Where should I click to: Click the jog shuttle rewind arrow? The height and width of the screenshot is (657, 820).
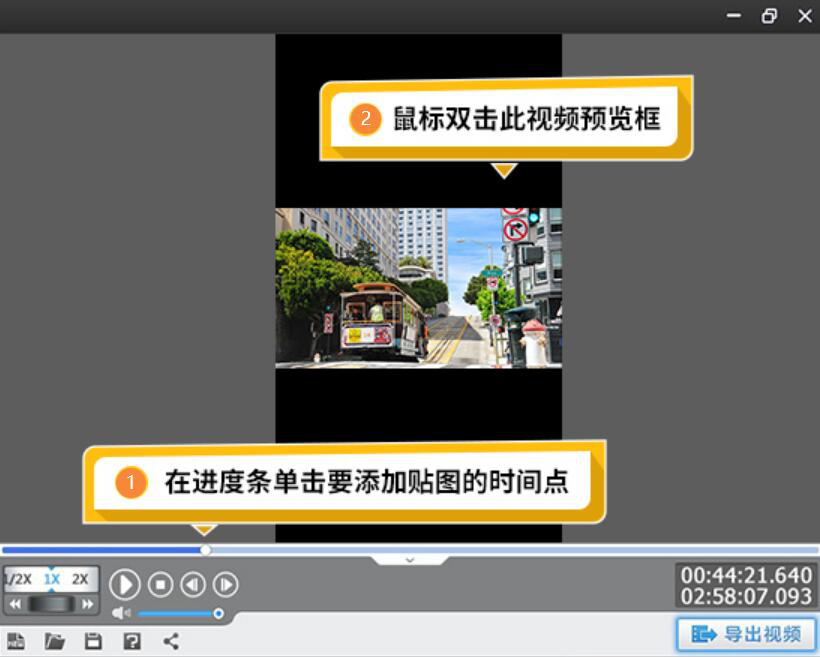13,603
